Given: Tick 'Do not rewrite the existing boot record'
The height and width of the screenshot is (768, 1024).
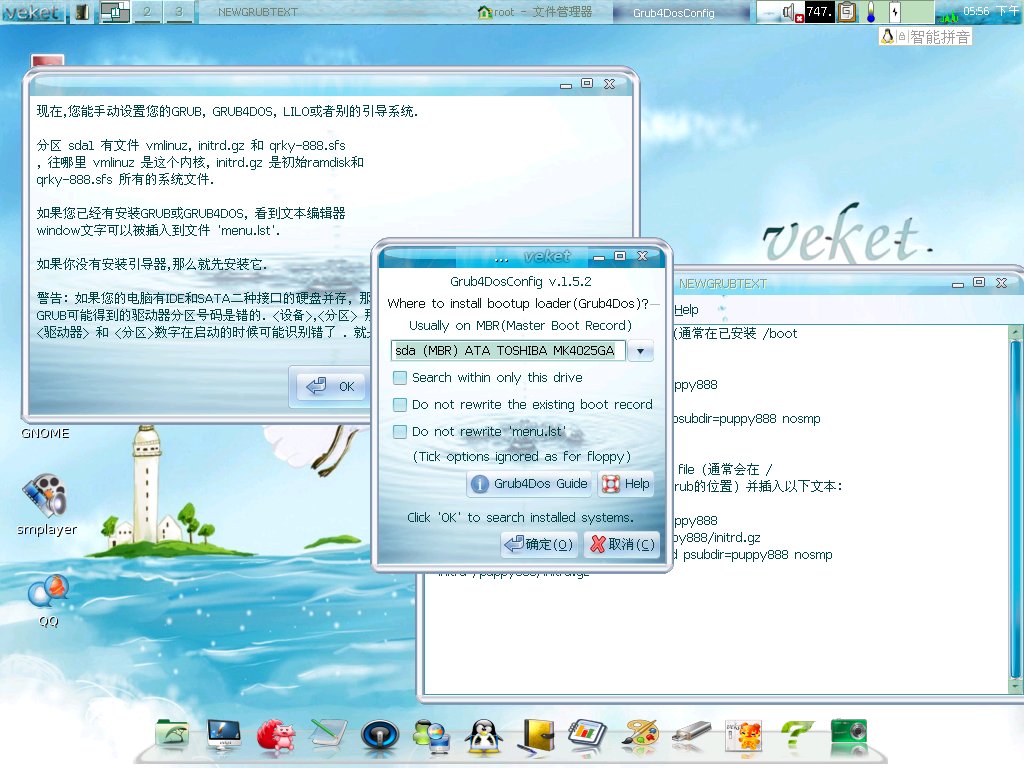Looking at the screenshot, I should pos(400,405).
